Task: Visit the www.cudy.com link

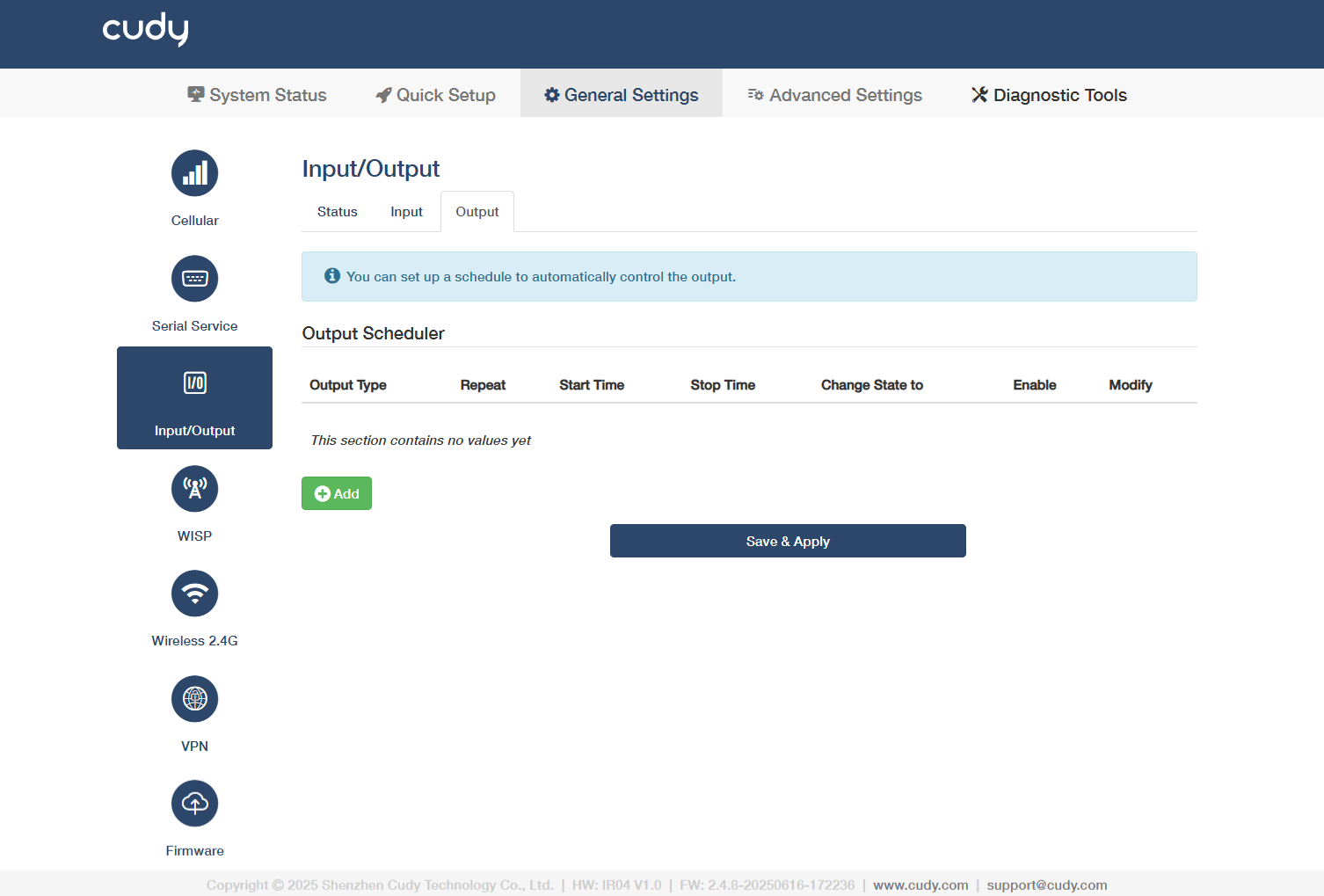Action: click(x=920, y=885)
